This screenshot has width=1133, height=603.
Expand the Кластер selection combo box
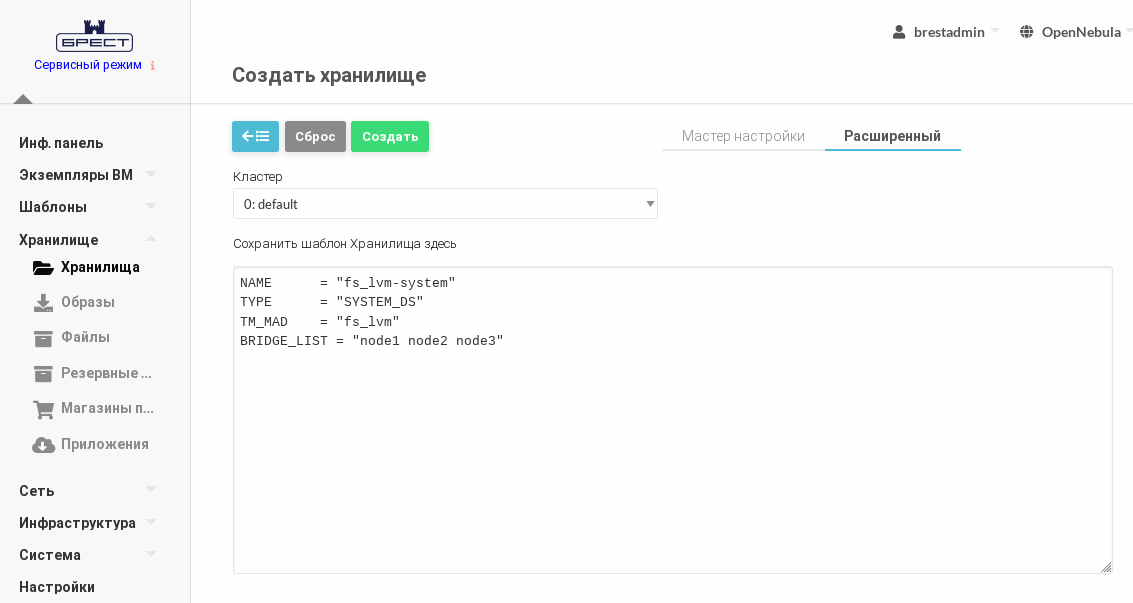click(x=445, y=204)
